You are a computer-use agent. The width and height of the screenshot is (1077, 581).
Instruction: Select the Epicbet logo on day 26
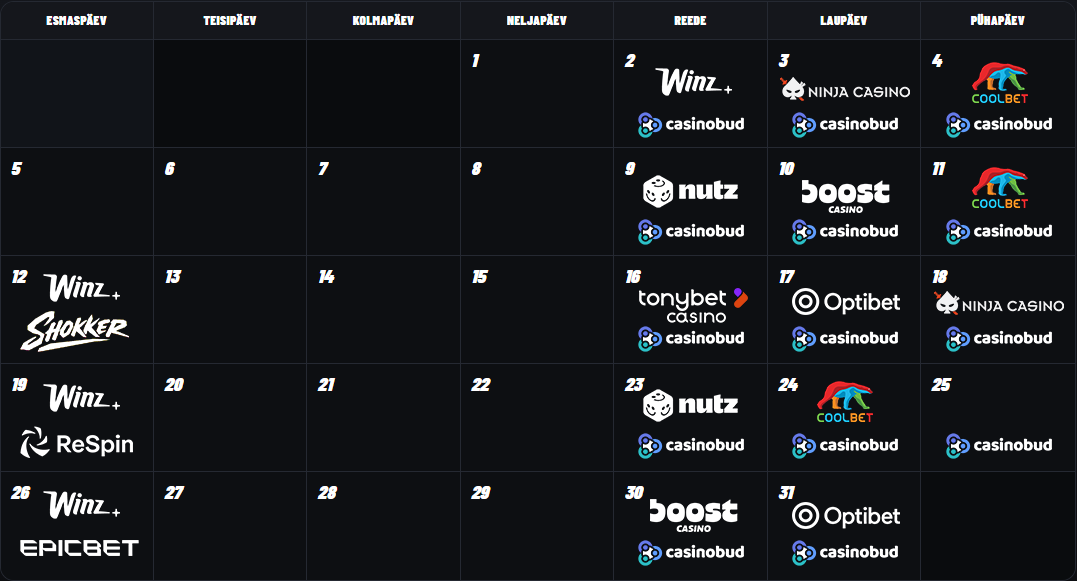[79, 547]
